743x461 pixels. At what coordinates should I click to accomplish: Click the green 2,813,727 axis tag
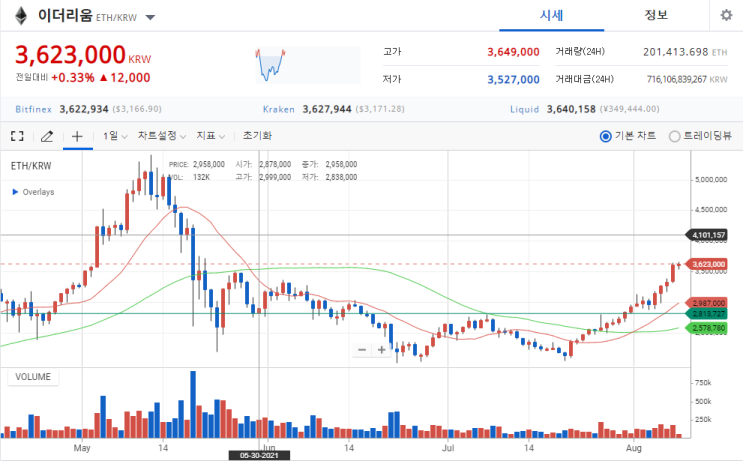(x=707, y=314)
